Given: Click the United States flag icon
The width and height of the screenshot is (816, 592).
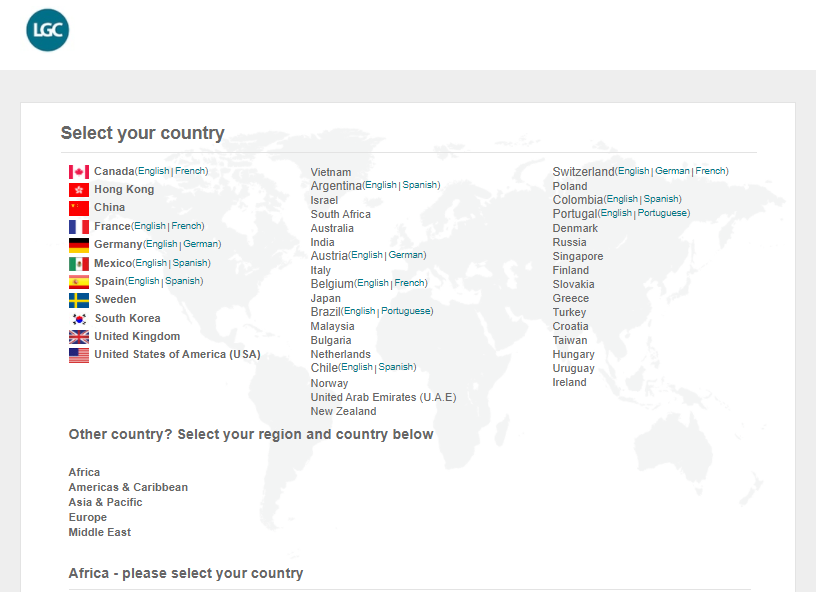Looking at the screenshot, I should (x=79, y=355).
